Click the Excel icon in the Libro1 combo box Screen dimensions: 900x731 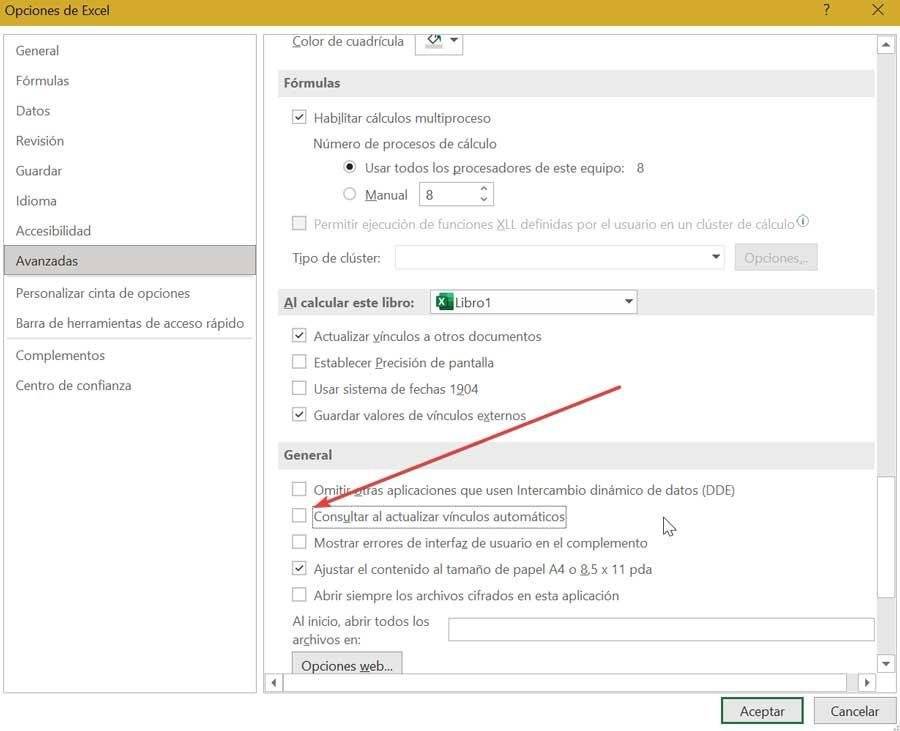click(x=443, y=302)
